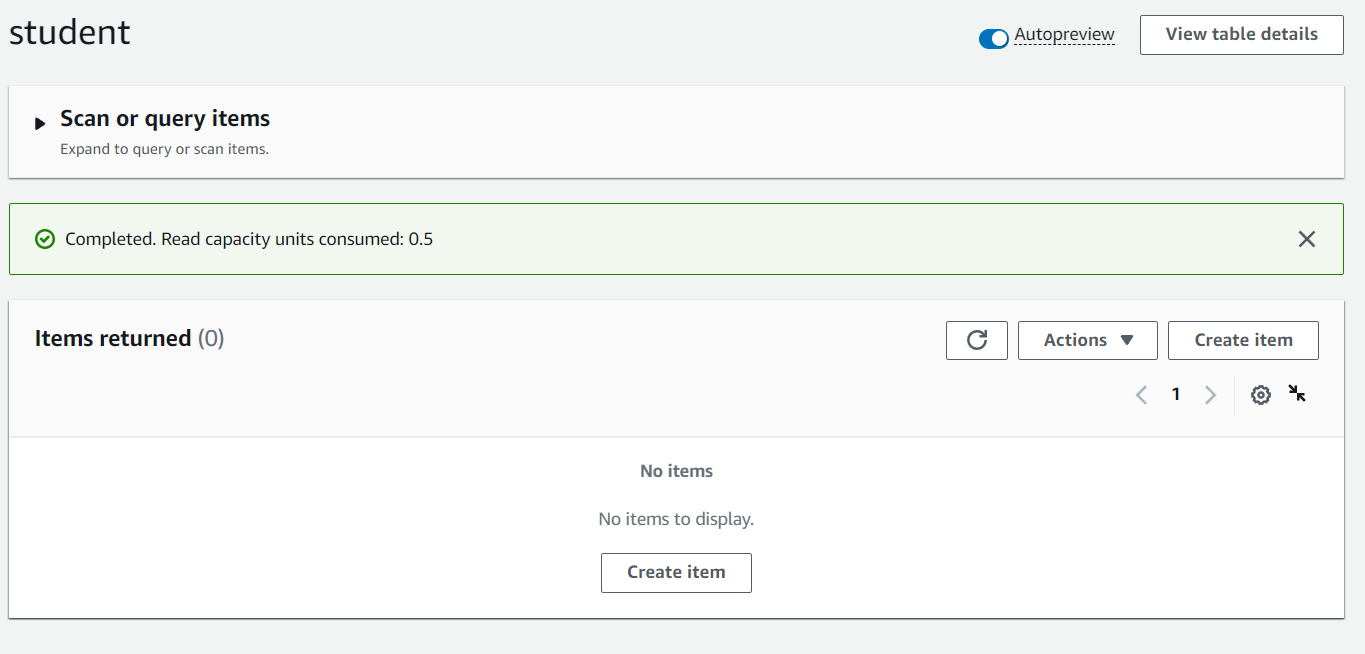Click the student table title
This screenshot has height=654, width=1365.
[70, 32]
